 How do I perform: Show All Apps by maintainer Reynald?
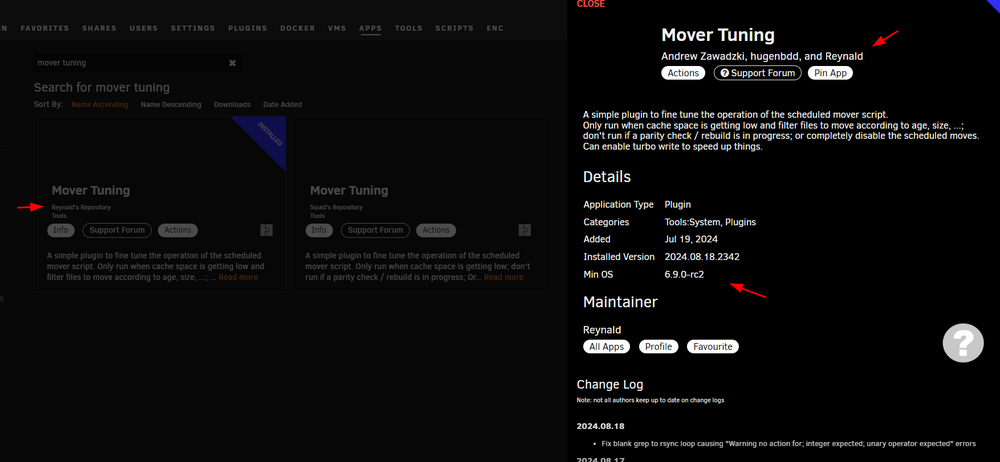[607, 346]
